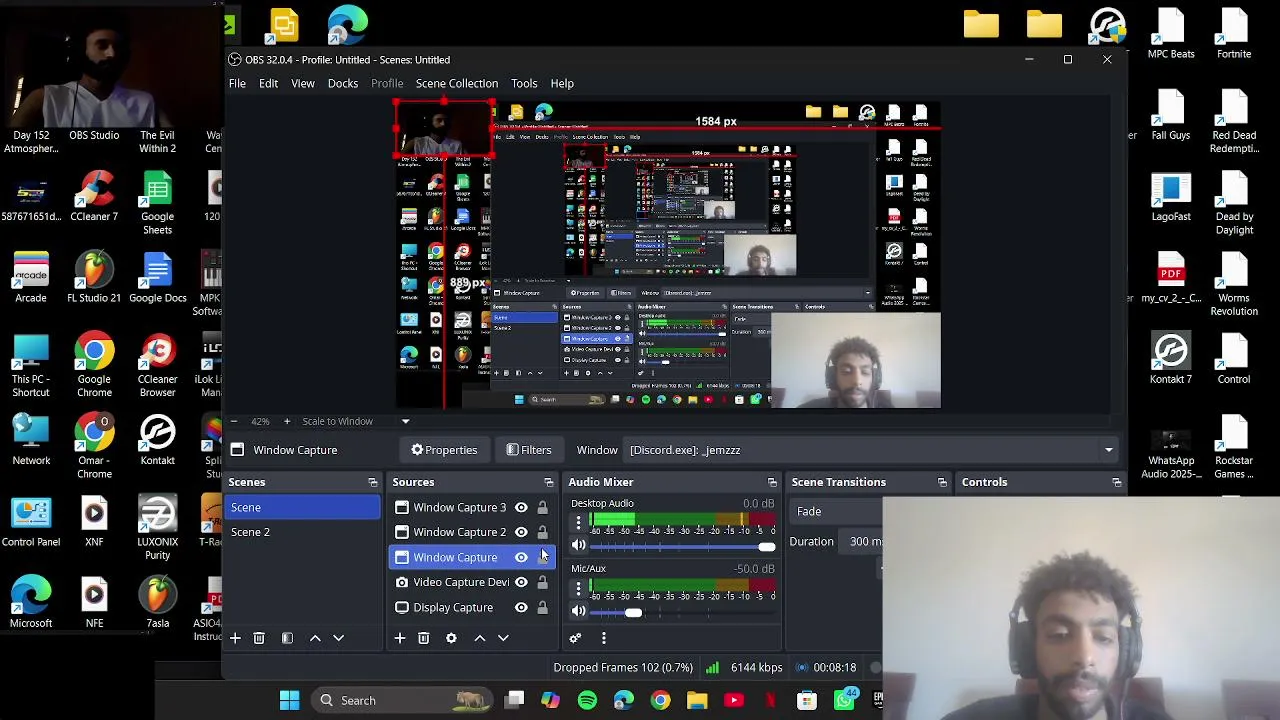Pop out the Controls dock
Screen dimensions: 1280x720
pyautogui.click(x=1117, y=482)
